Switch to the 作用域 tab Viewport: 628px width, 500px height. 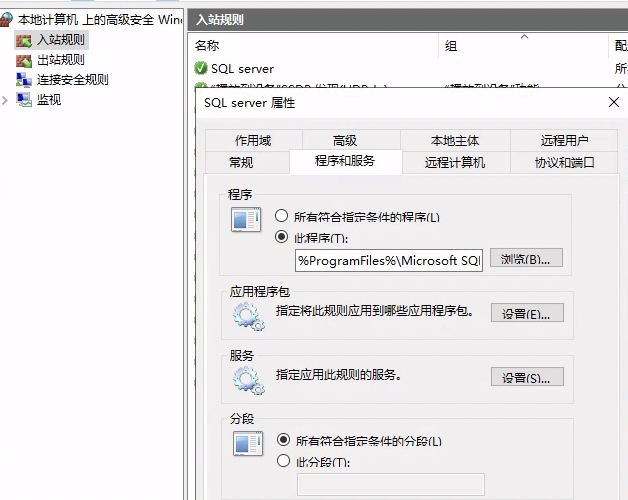[x=254, y=140]
